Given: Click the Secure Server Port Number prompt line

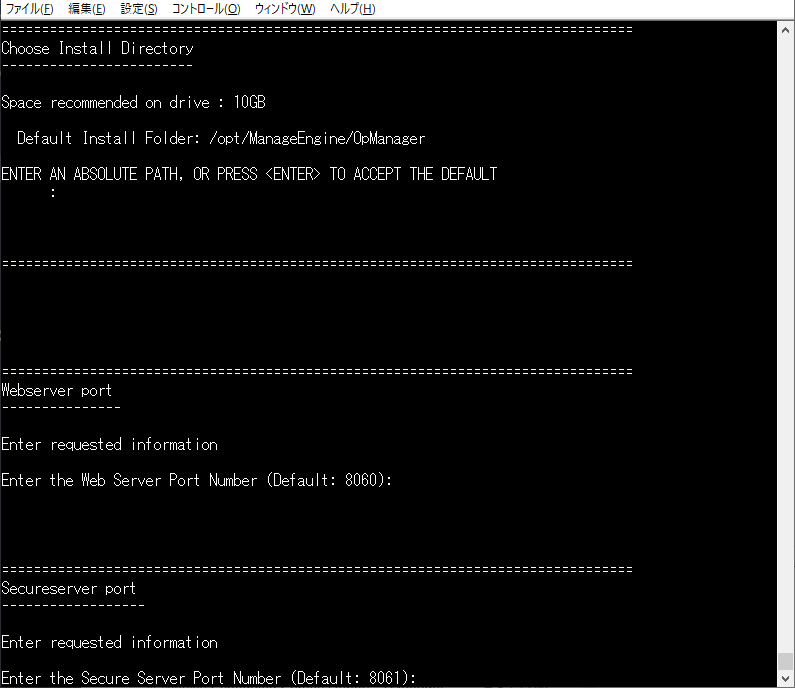Looking at the screenshot, I should pos(209,678).
